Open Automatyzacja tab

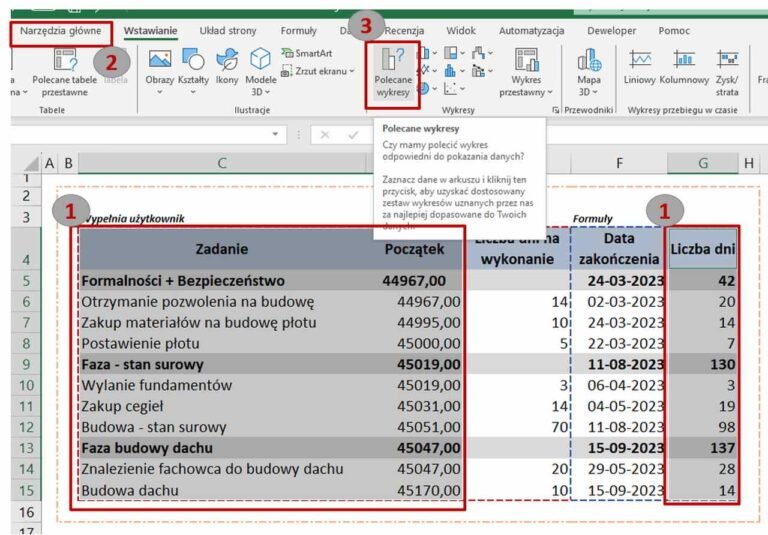pos(531,31)
